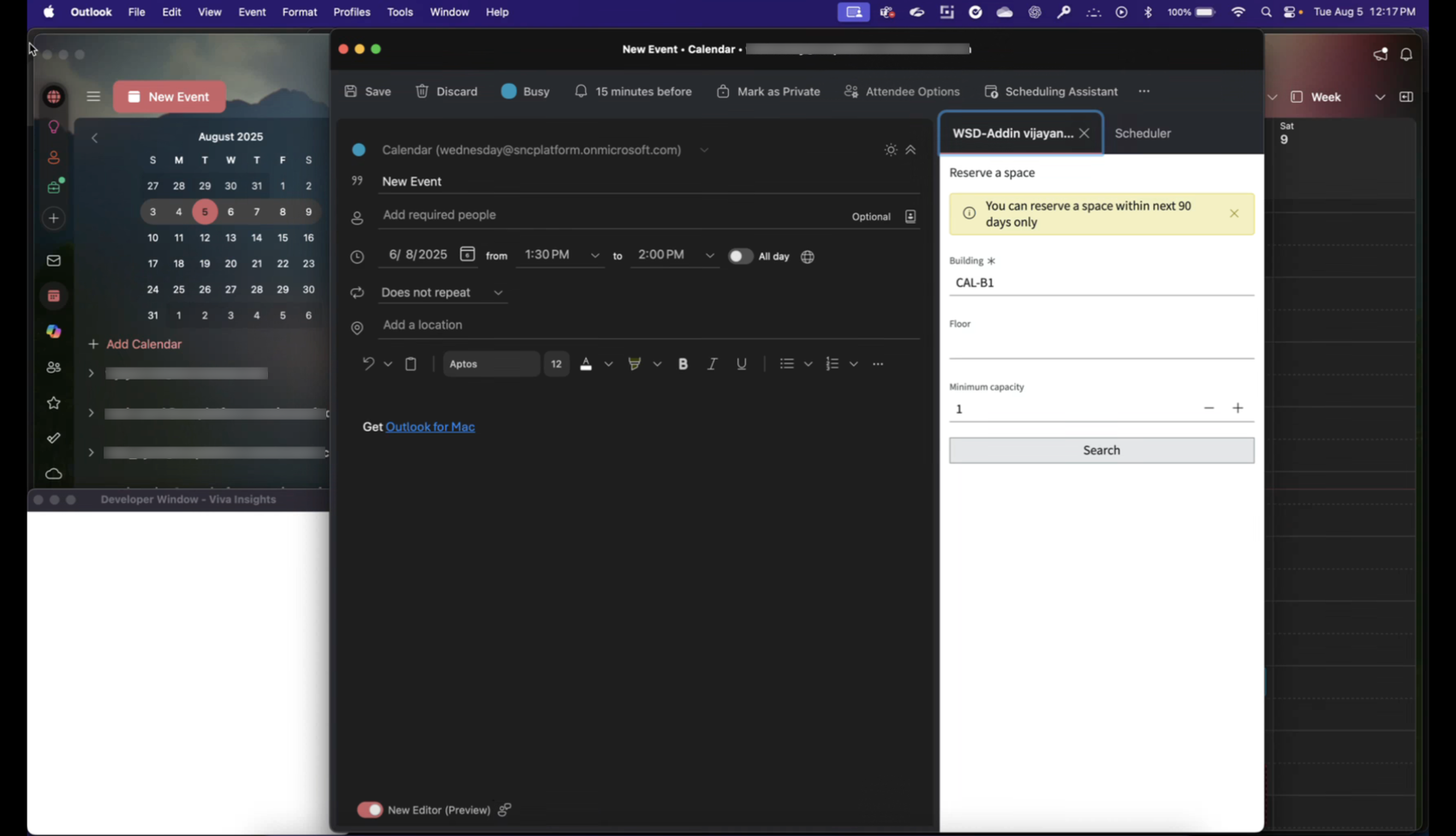
Task: Click the Add a location field
Action: pyautogui.click(x=649, y=325)
